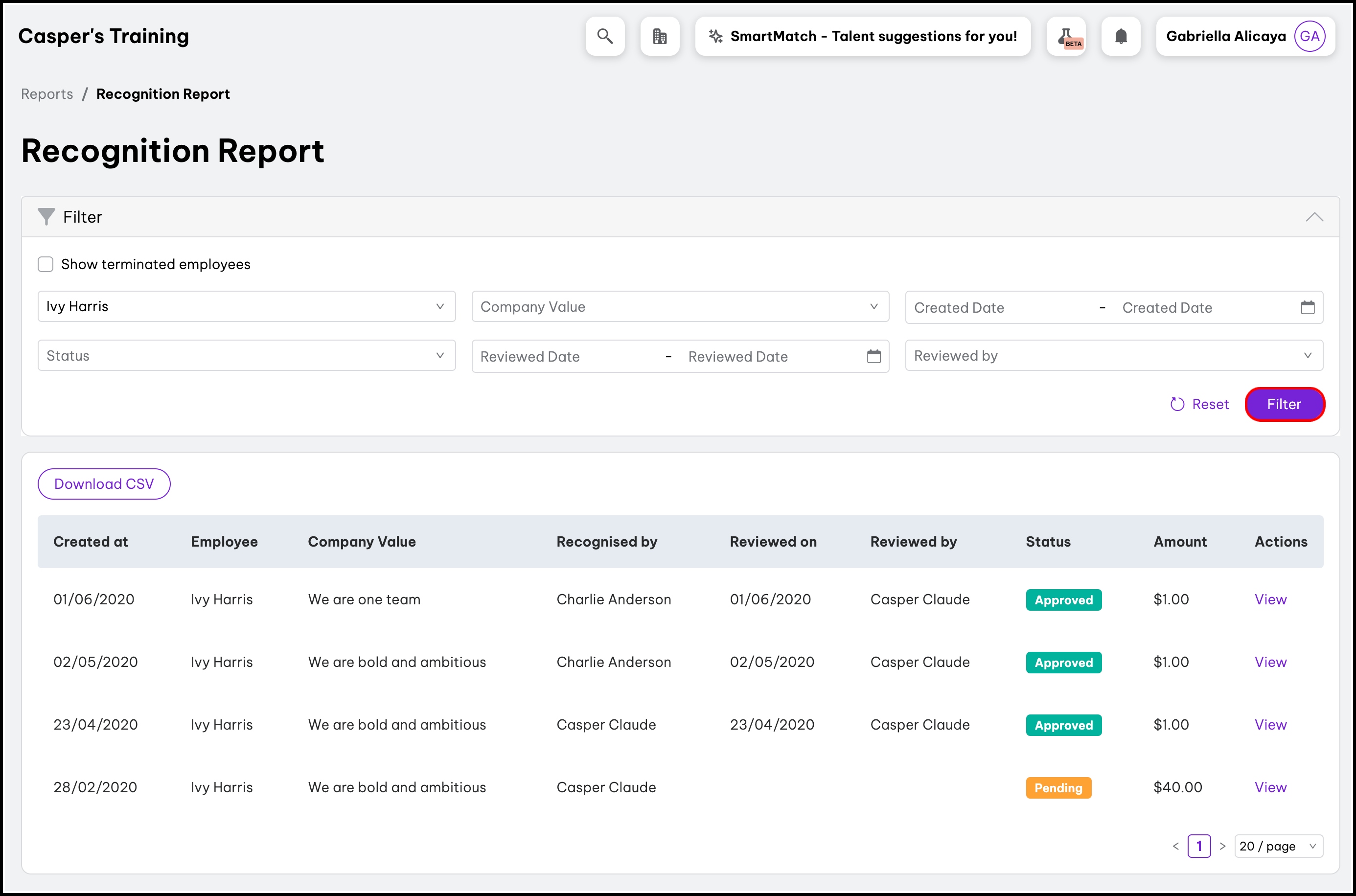Toggle Show terminated employees checkbox
Screen dimensions: 1356x896
(46, 264)
